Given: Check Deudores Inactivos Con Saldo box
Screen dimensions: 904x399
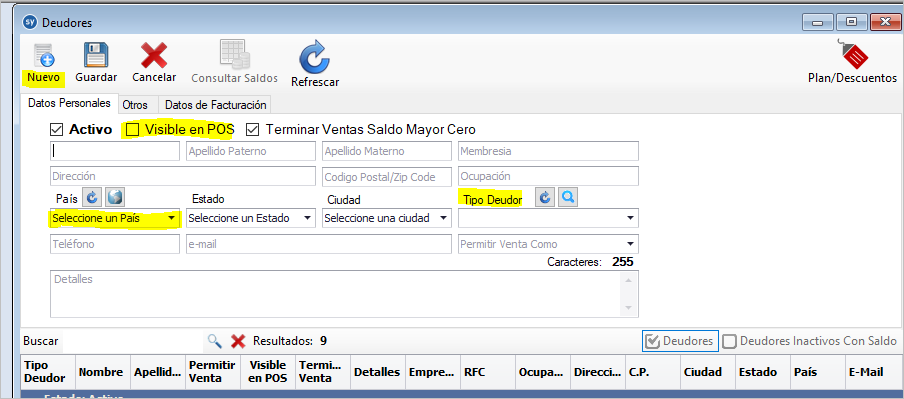Looking at the screenshot, I should tap(730, 341).
